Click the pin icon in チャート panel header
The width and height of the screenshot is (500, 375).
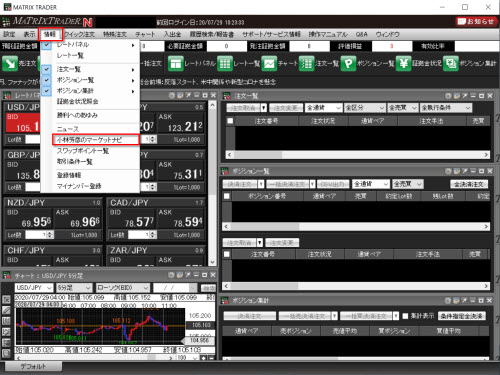(x=188, y=275)
